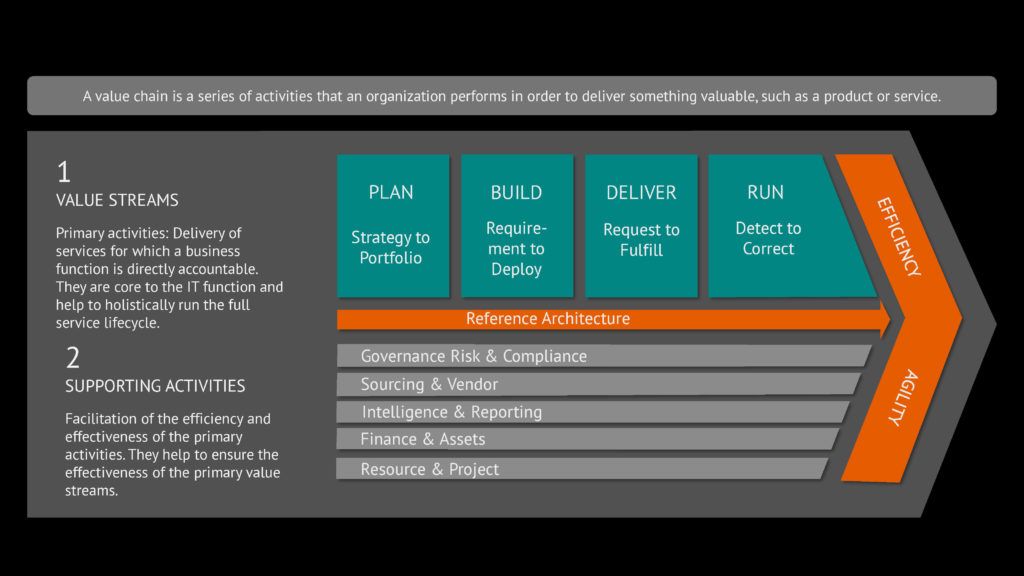Image resolution: width=1024 pixels, height=576 pixels.
Task: Select the Resource & Project bar
Action: tap(583, 469)
